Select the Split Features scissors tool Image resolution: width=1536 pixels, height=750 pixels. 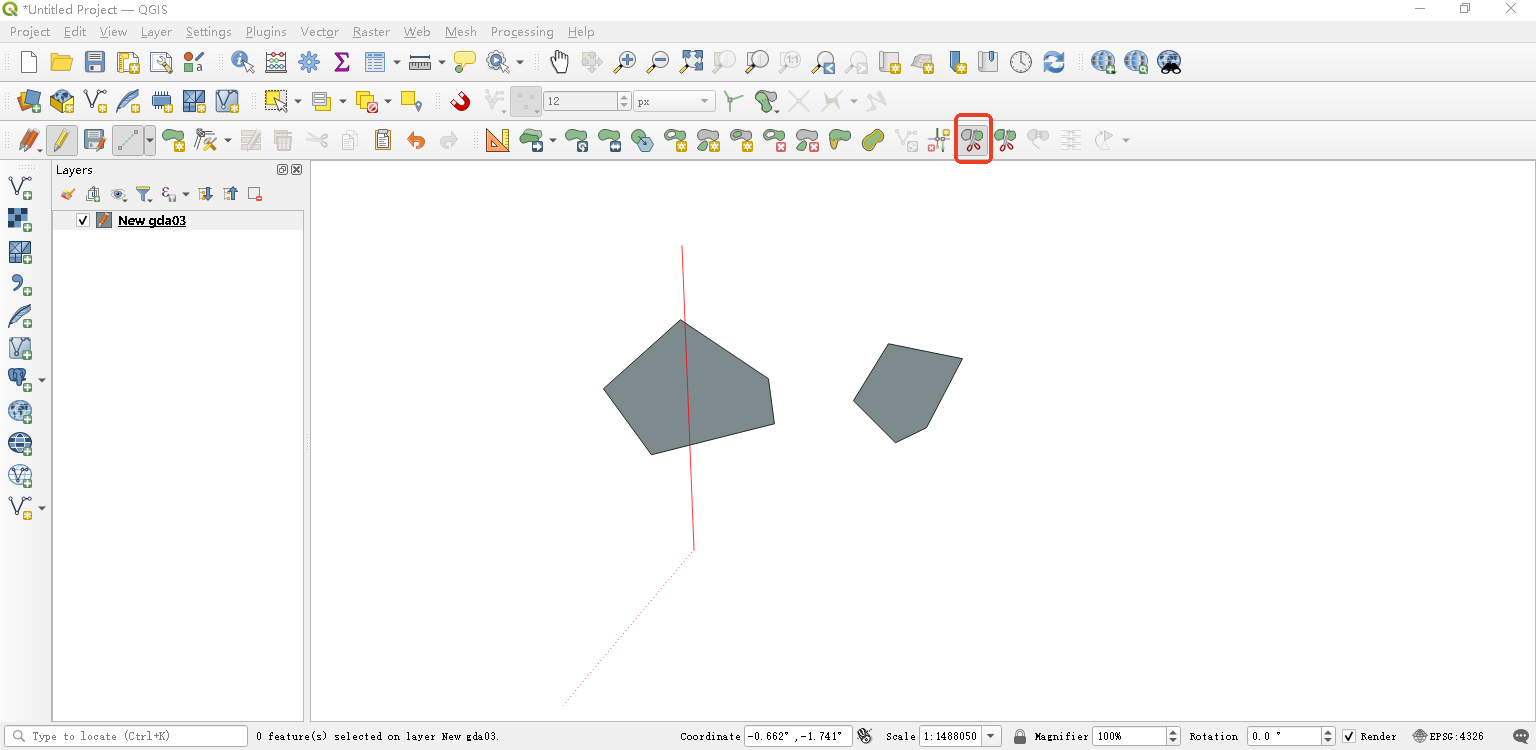[973, 140]
